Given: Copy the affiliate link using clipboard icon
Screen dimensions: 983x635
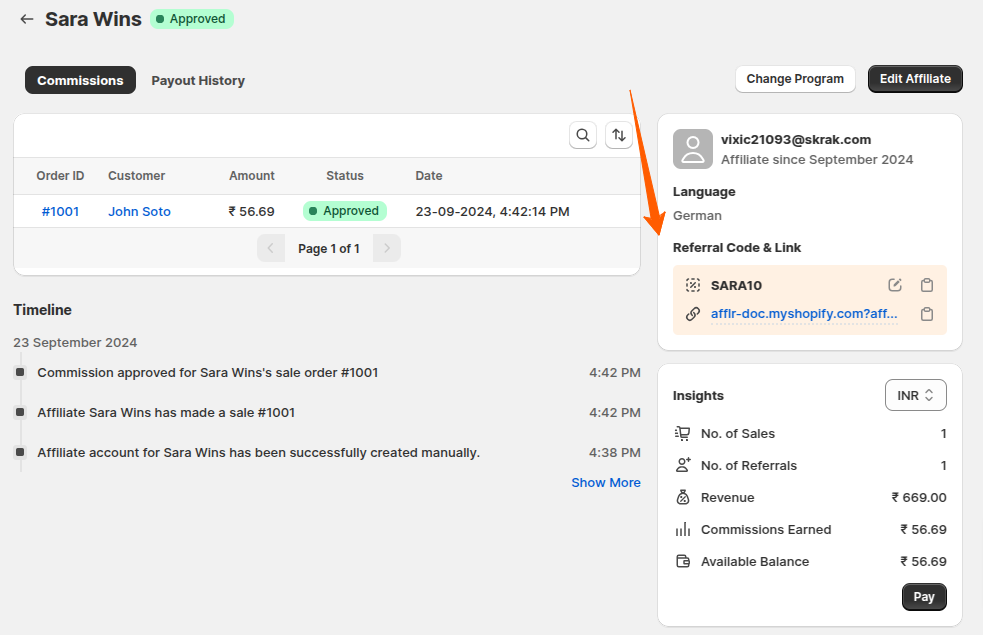Looking at the screenshot, I should 926,313.
